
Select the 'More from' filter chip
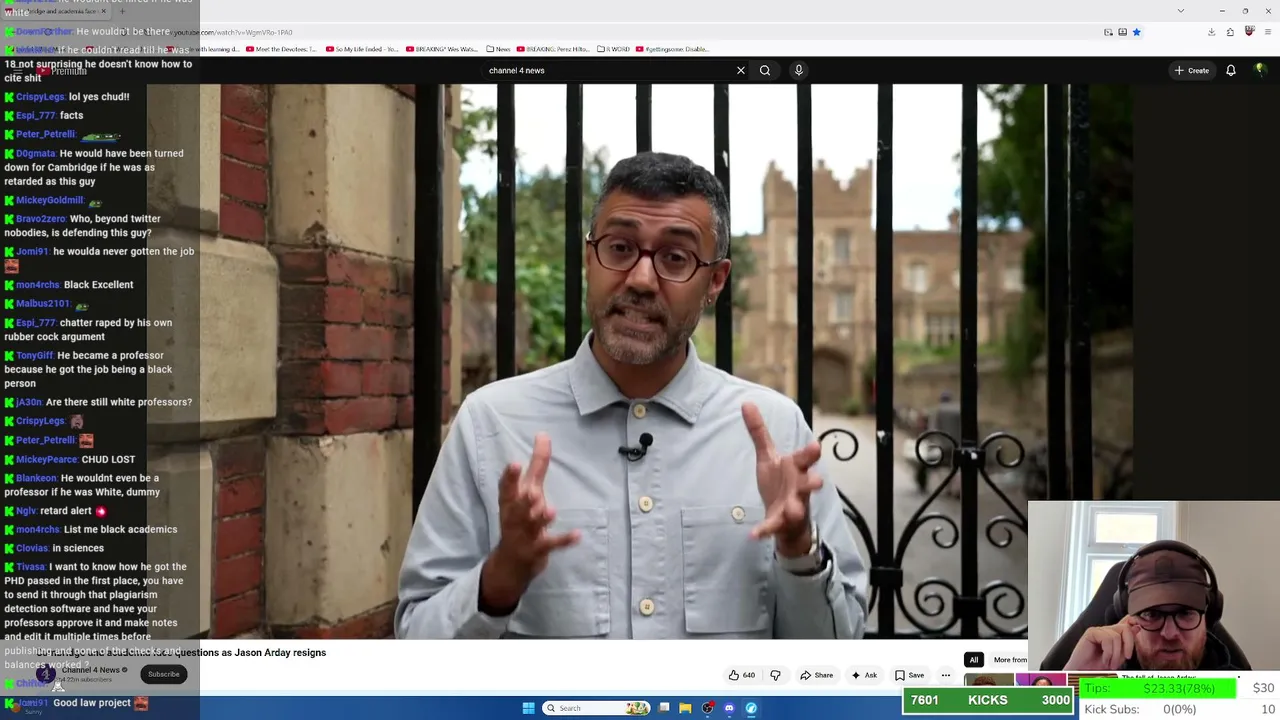[1010, 660]
